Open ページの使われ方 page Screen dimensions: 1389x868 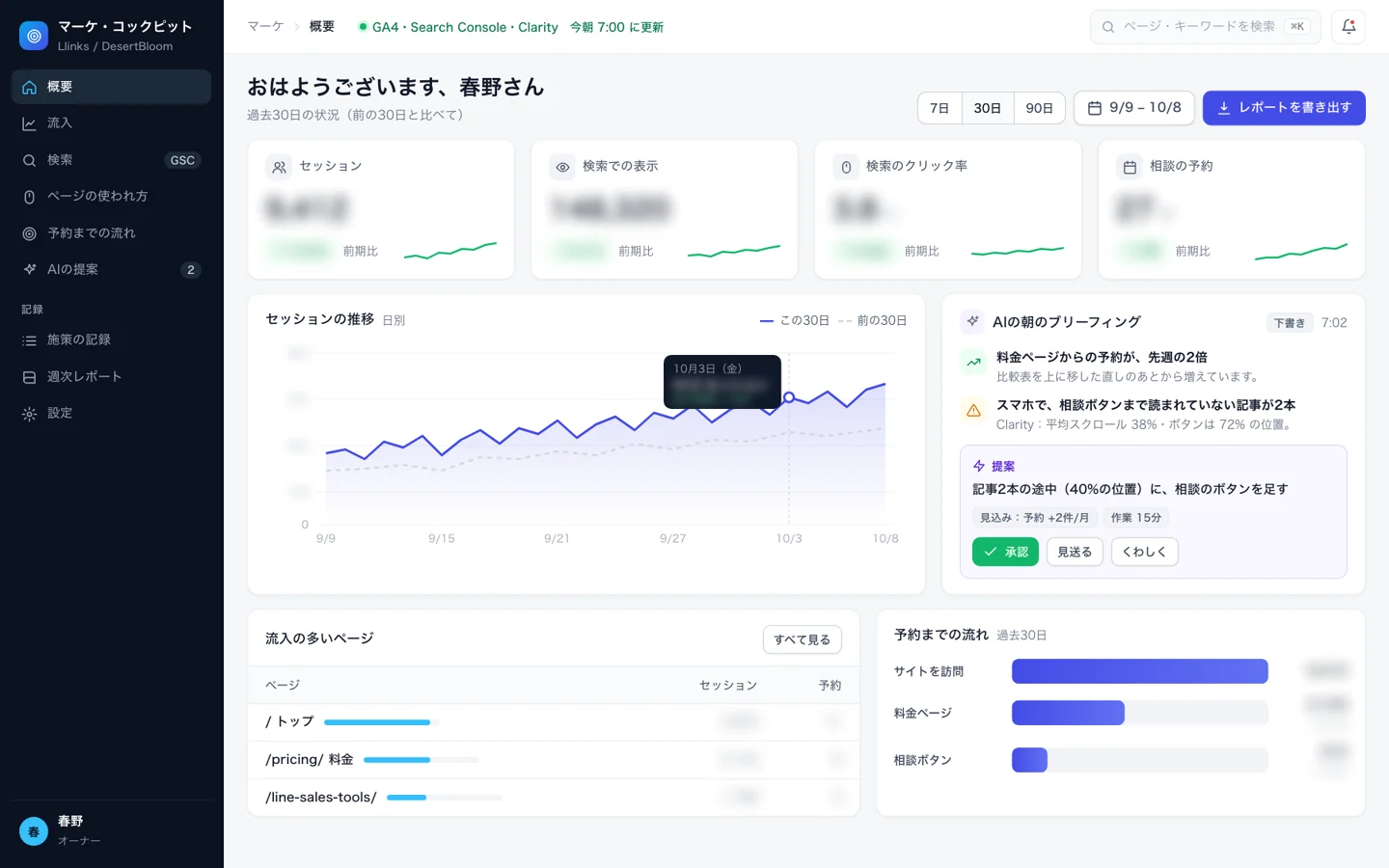[111, 197]
